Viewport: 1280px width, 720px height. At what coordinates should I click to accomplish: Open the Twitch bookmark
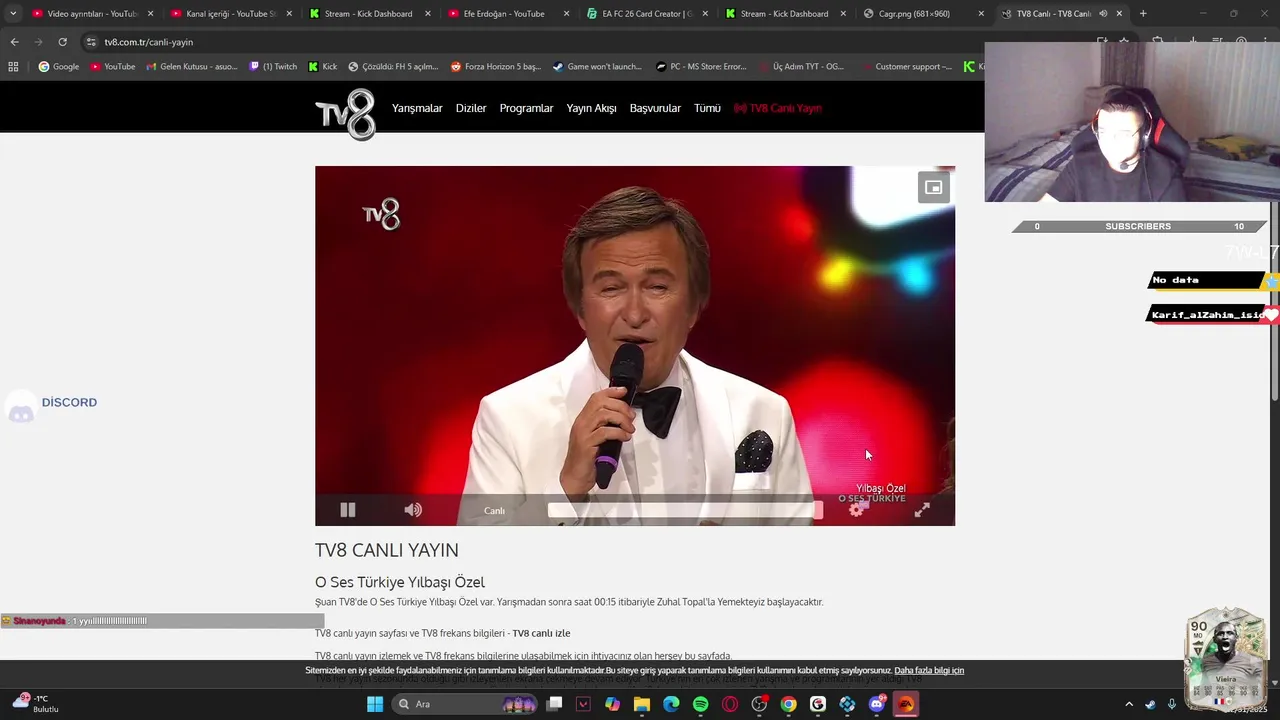[273, 67]
